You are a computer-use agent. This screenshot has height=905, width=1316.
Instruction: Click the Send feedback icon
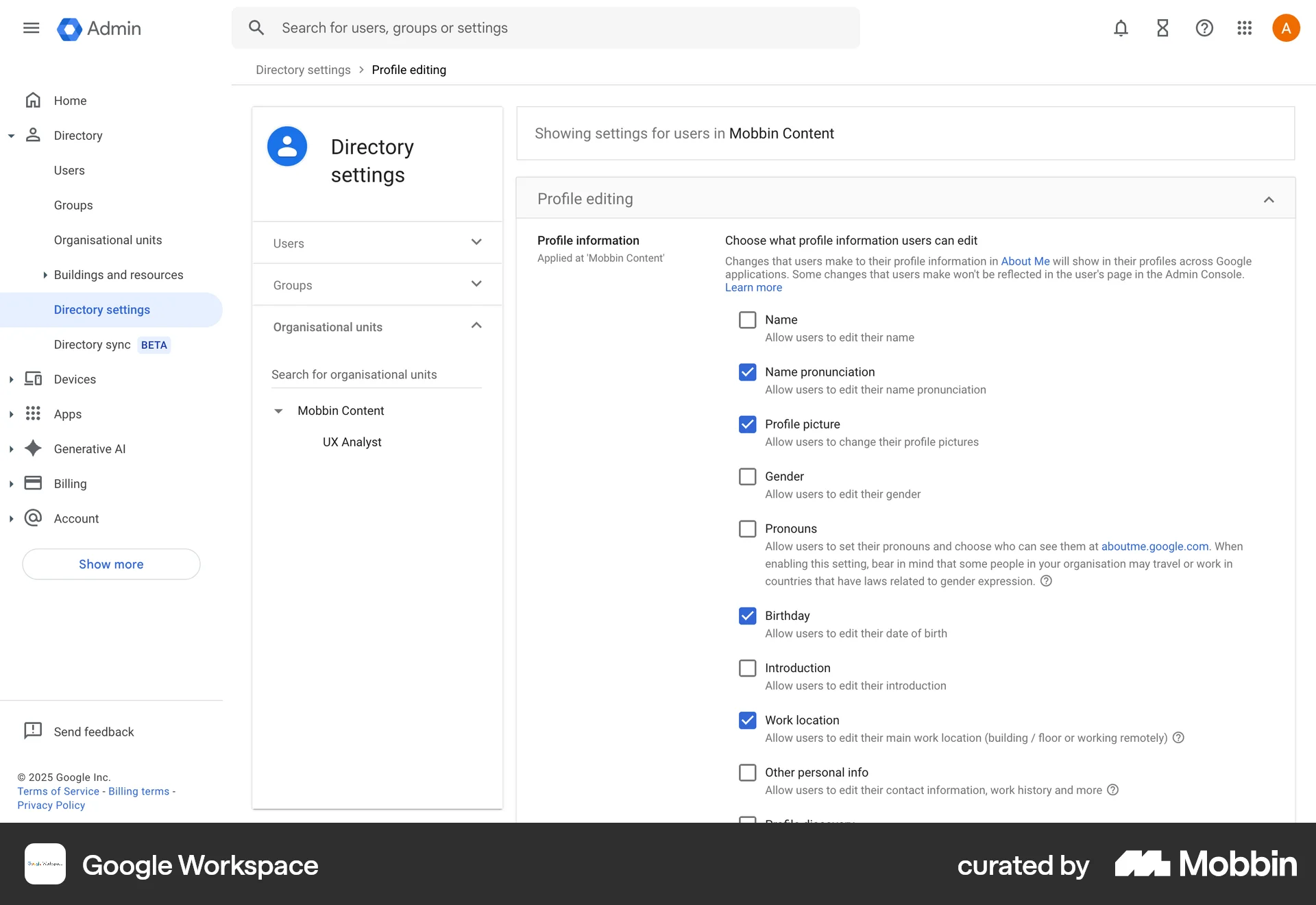[33, 731]
